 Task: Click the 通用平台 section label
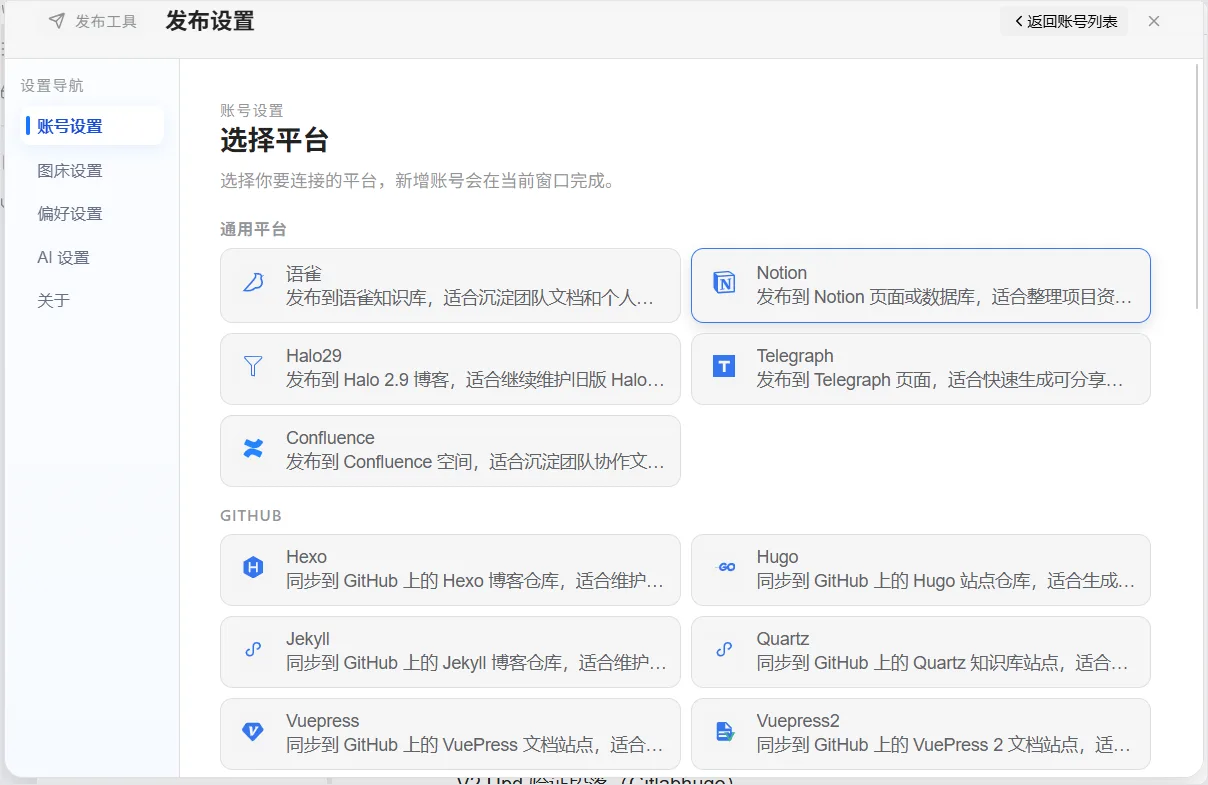tap(253, 229)
